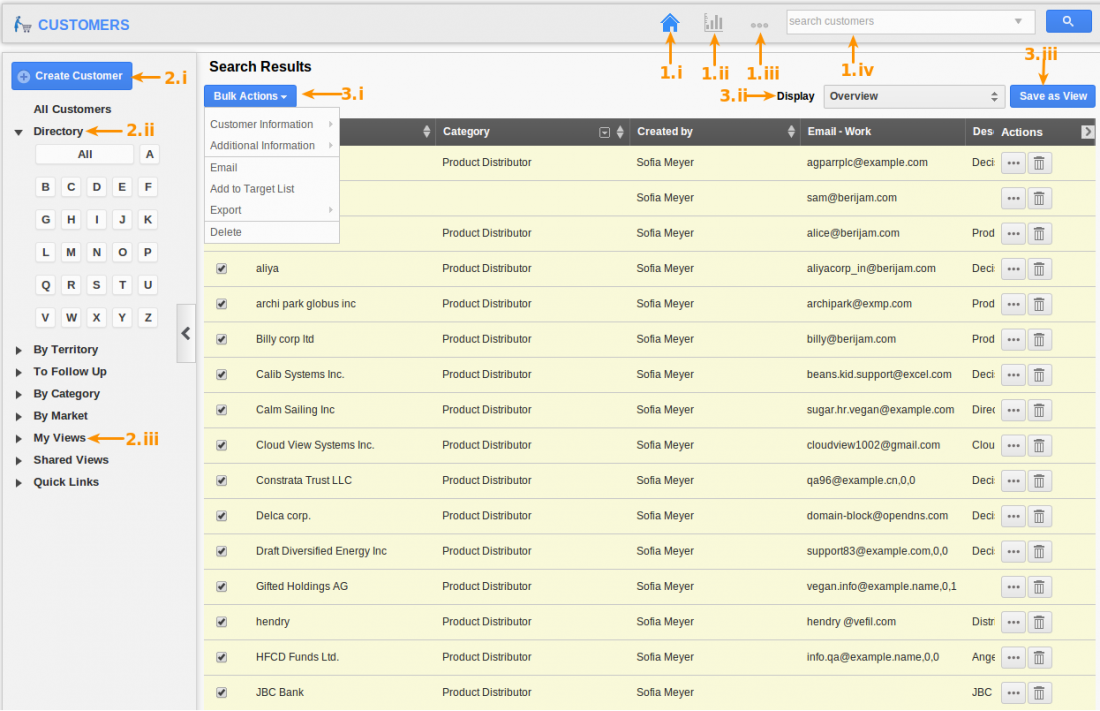Open the More options dots icon in header
1100x711 pixels.
(759, 25)
